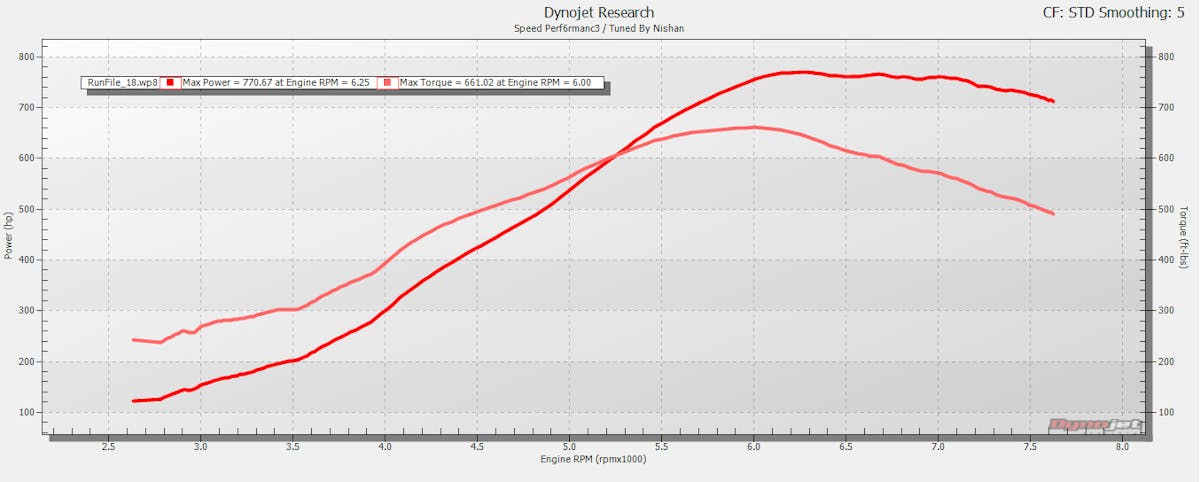Screen dimensions: 1200x482
Task: Click the Speed Perf6rmanc3 / Tuned By Nishan subtitle
Action: pos(599,28)
